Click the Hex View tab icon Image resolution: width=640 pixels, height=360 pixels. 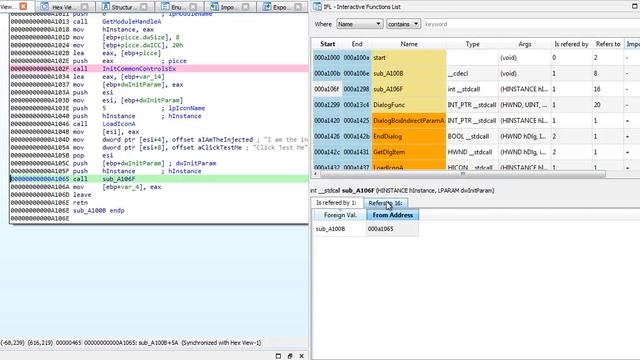pos(44,7)
